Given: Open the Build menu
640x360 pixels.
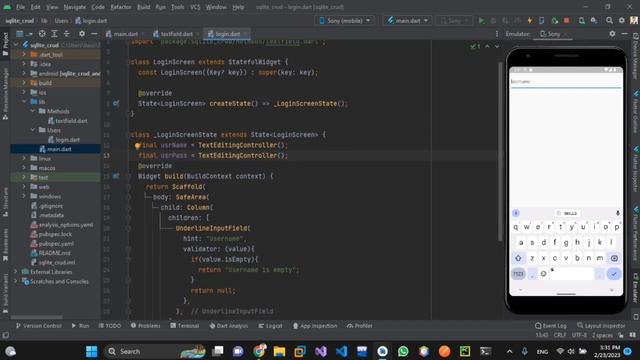Looking at the screenshot, I should [x=143, y=7].
